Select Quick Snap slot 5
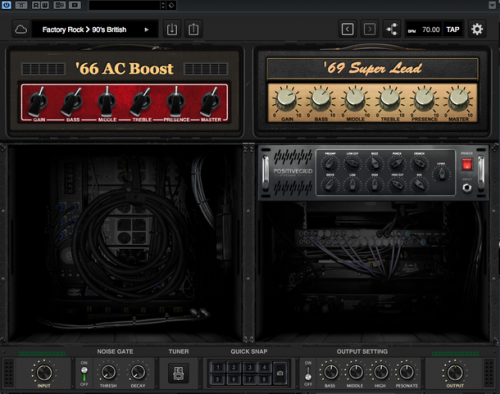Screen dimensions: 500x394 [x=218, y=379]
